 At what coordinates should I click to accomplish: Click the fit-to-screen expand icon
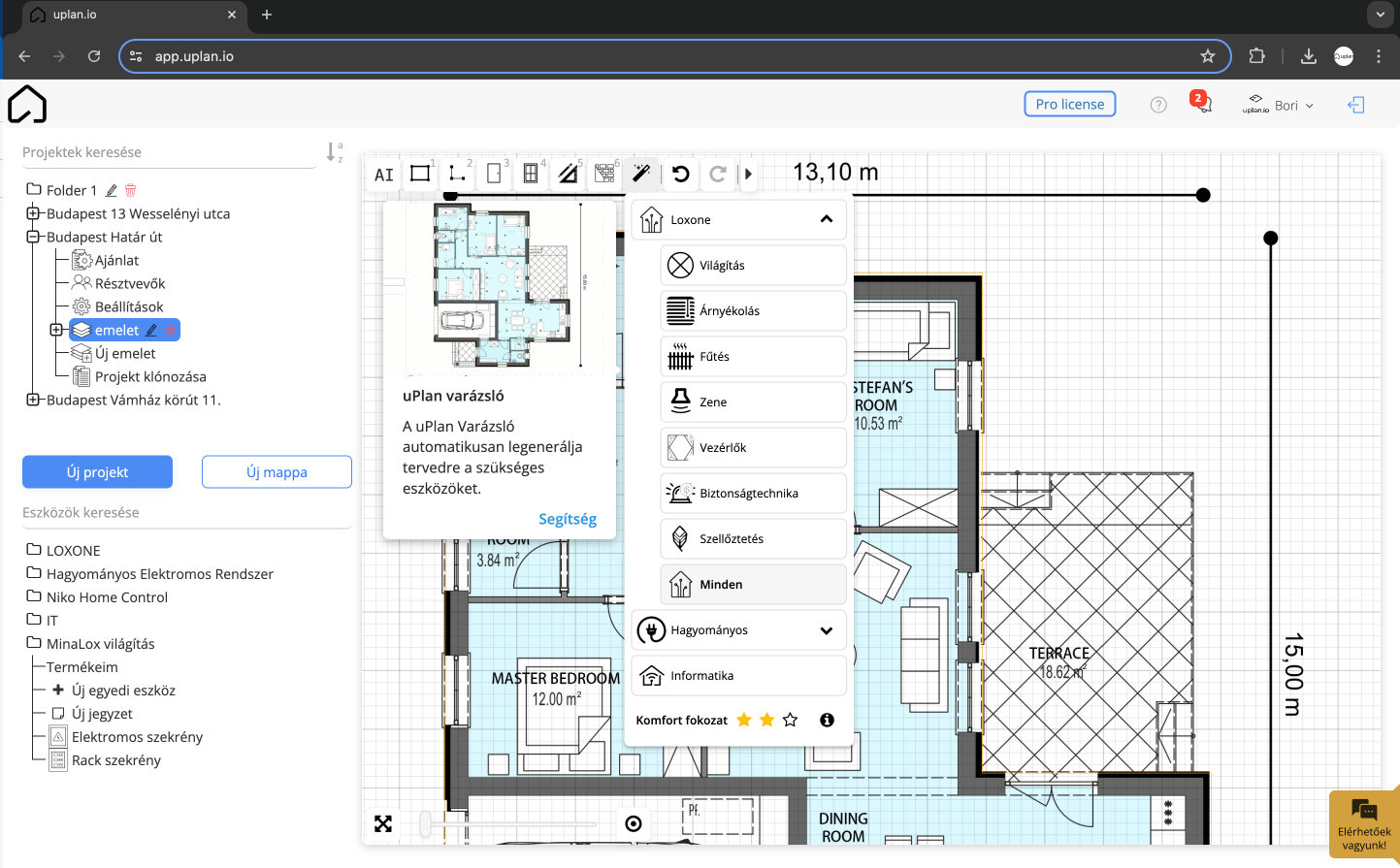click(383, 823)
